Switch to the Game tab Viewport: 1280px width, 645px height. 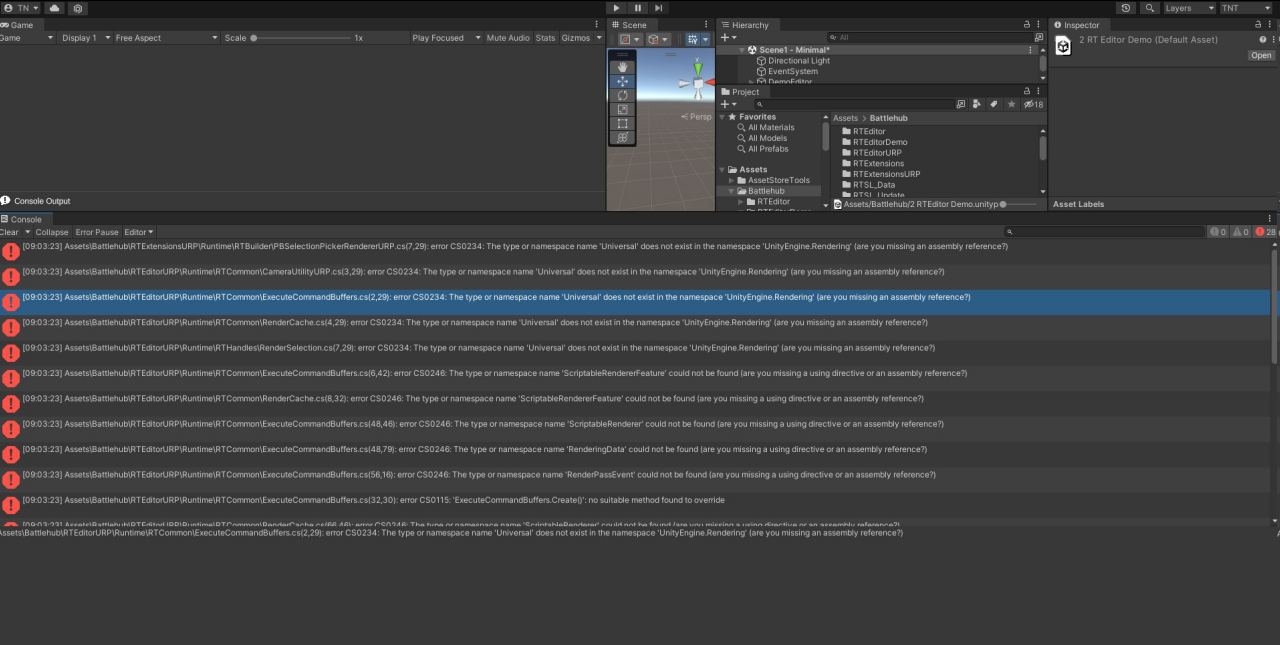coord(18,24)
